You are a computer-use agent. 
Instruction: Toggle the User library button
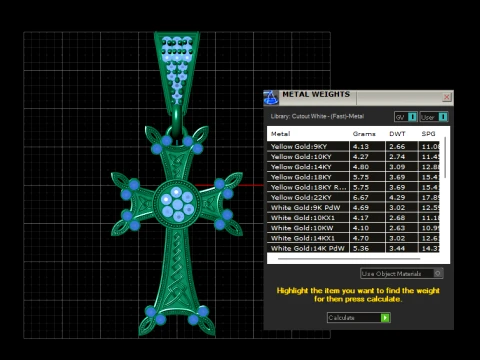434,117
